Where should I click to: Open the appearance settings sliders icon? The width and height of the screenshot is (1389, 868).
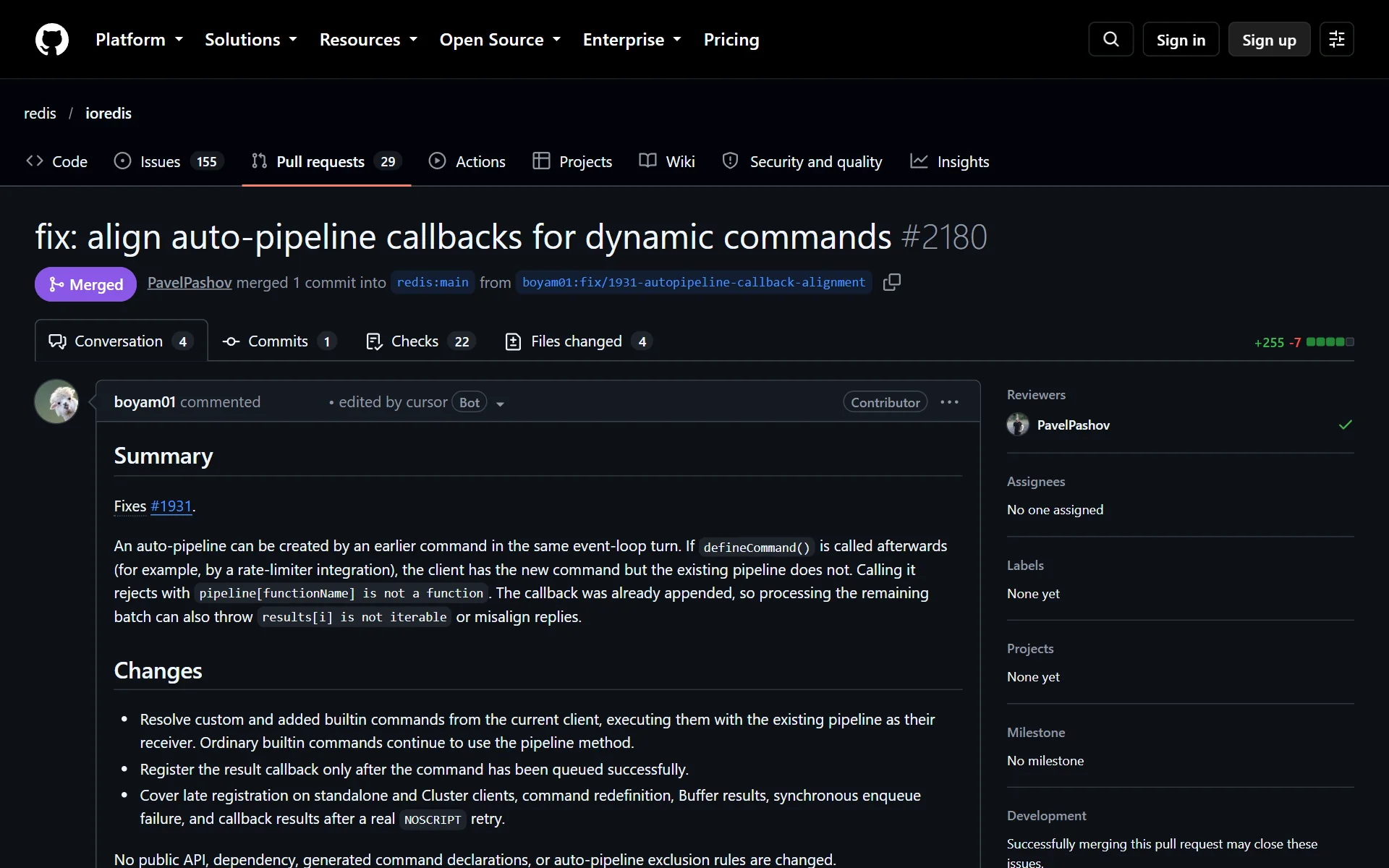[1336, 39]
